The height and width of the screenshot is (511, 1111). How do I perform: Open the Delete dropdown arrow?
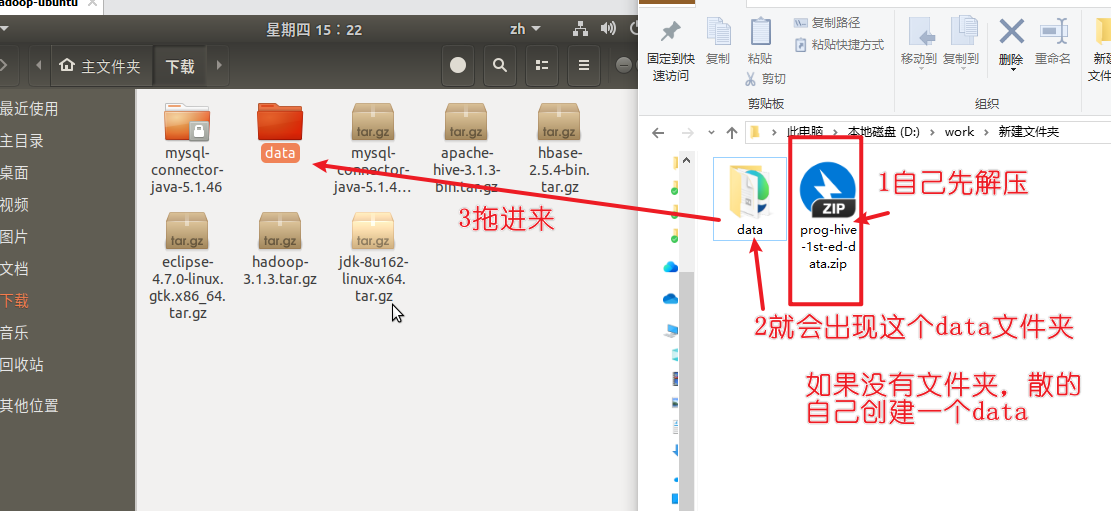tap(1012, 69)
